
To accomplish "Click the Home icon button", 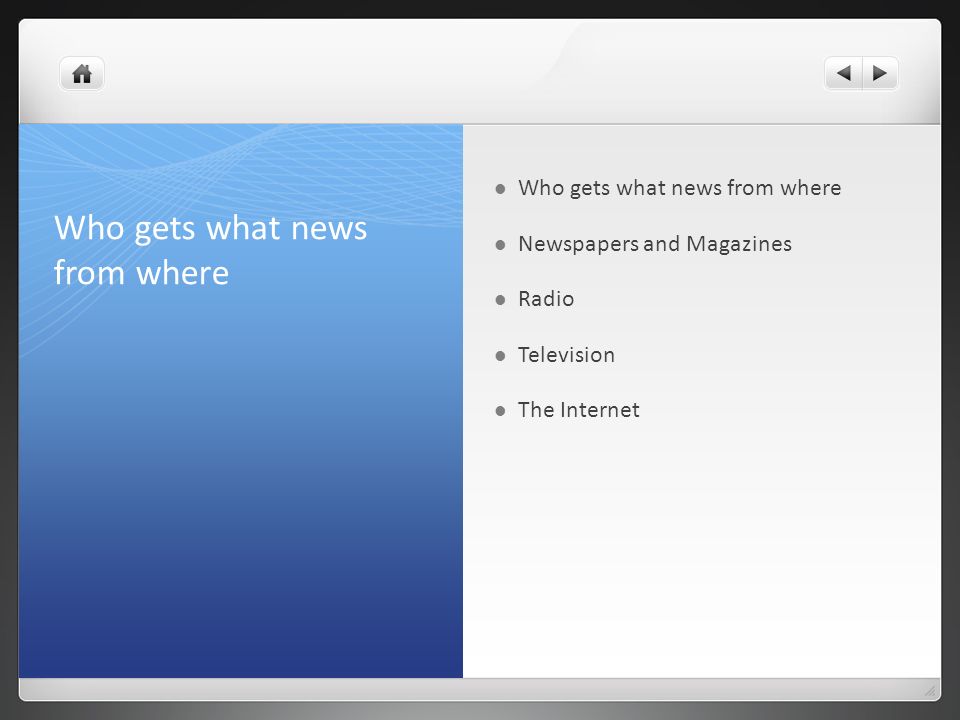I will (82, 74).
